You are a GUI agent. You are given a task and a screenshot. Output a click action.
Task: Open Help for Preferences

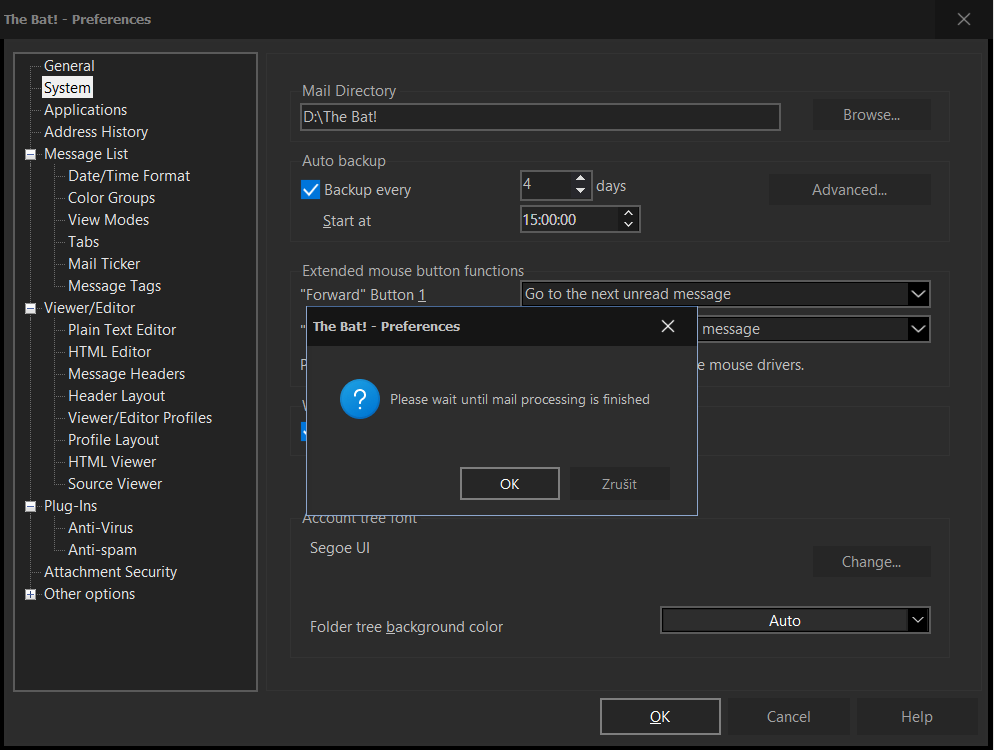click(x=917, y=716)
